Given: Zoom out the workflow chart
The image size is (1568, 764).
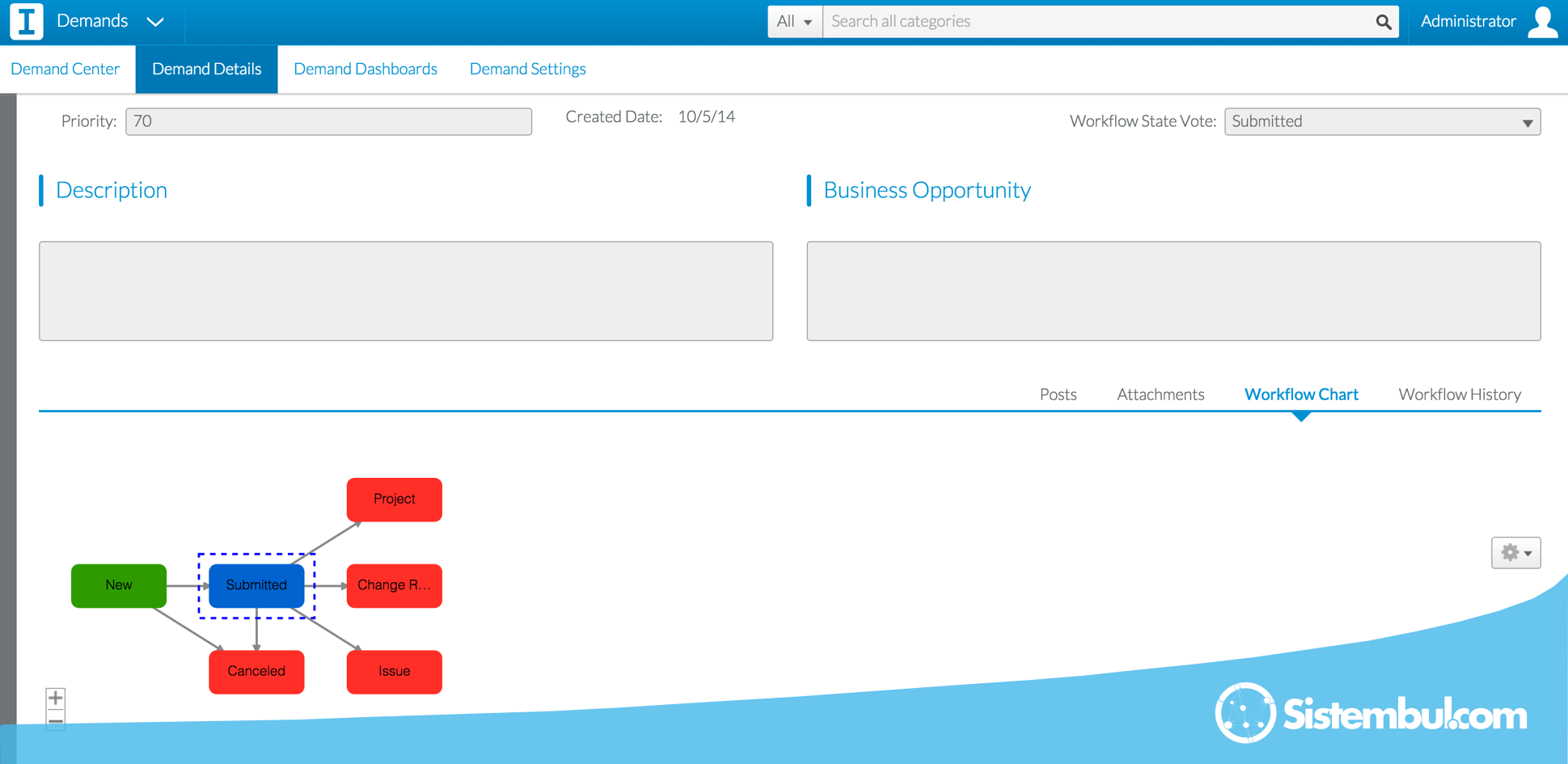Looking at the screenshot, I should (x=55, y=720).
